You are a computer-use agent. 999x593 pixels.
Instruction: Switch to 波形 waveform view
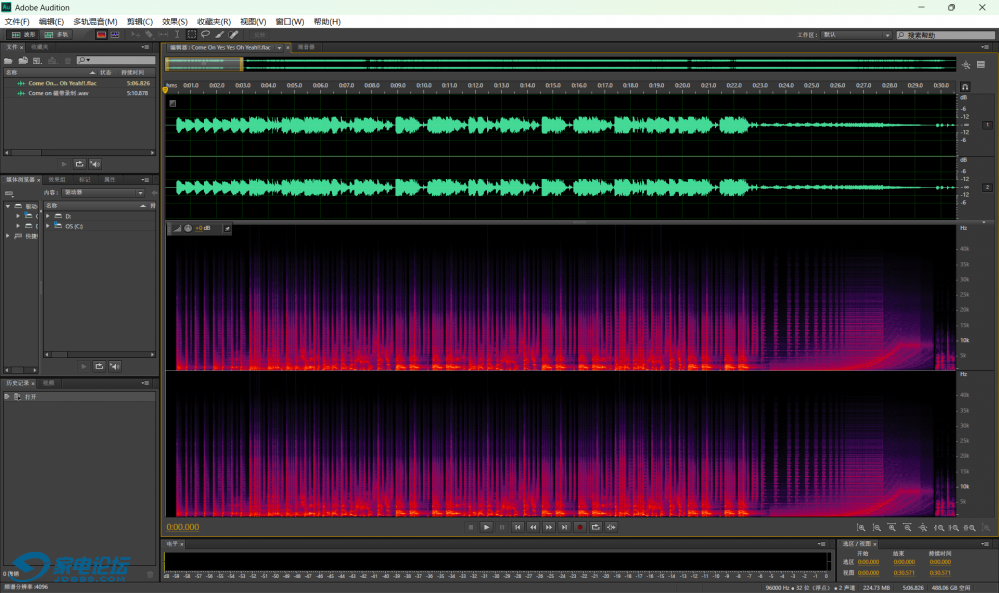click(x=23, y=34)
